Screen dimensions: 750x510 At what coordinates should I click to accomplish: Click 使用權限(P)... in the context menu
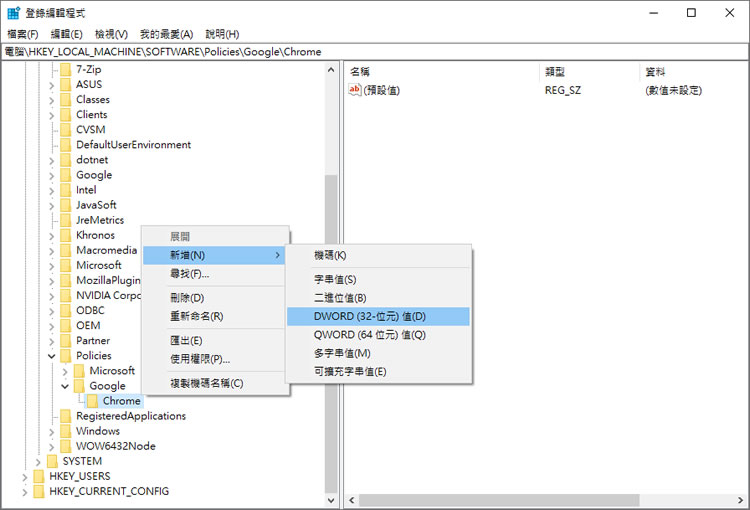(214, 359)
